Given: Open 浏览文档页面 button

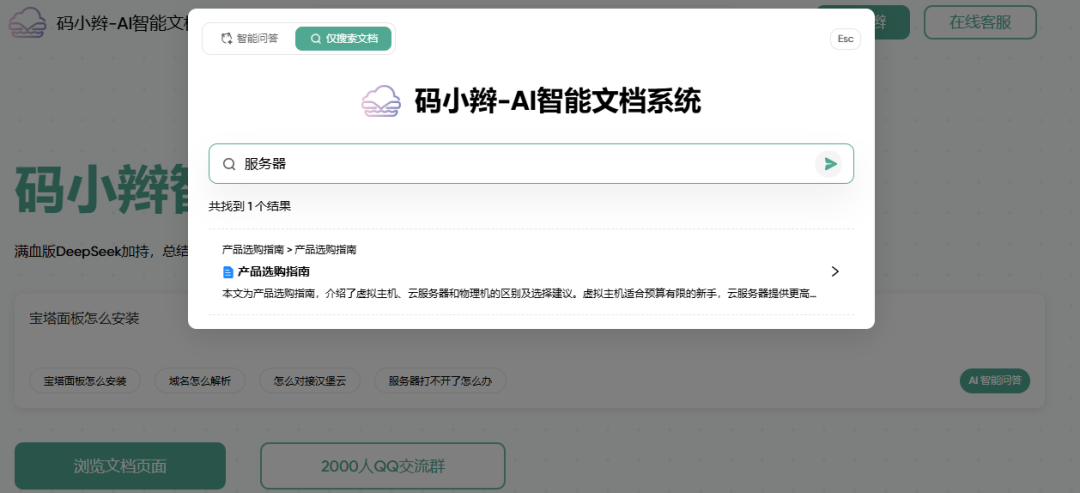Looking at the screenshot, I should (120, 466).
